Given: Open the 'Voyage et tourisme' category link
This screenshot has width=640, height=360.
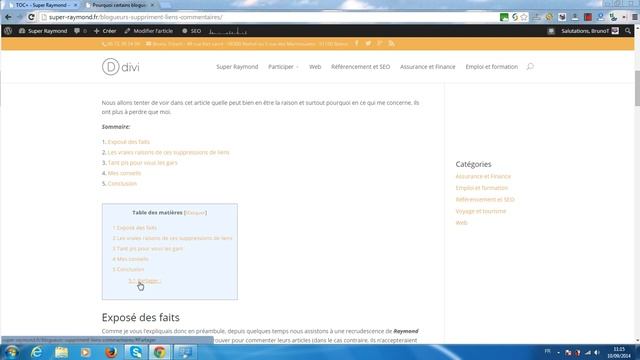Looking at the screenshot, I should pyautogui.click(x=481, y=211).
